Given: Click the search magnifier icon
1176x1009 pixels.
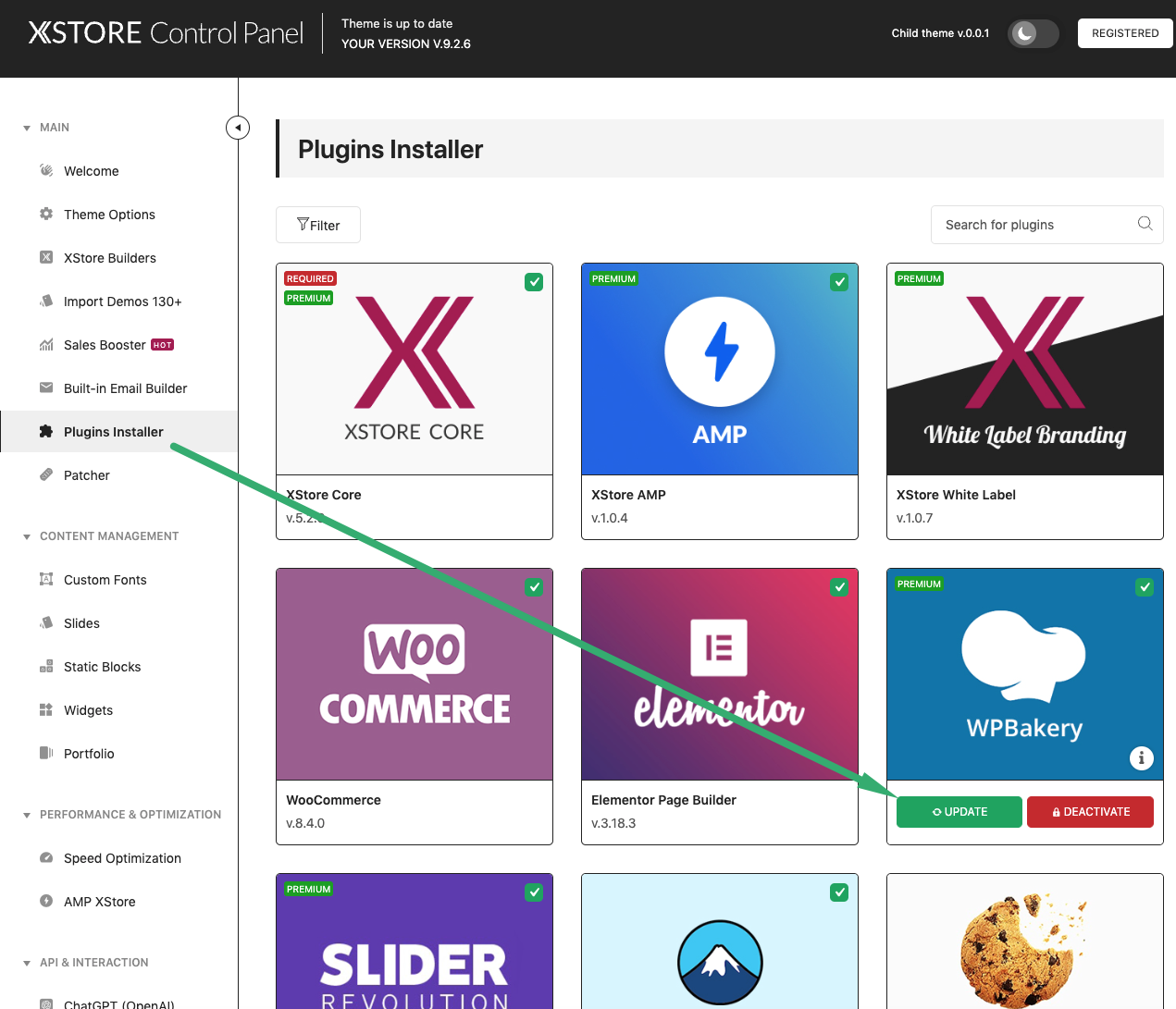Looking at the screenshot, I should pyautogui.click(x=1145, y=224).
